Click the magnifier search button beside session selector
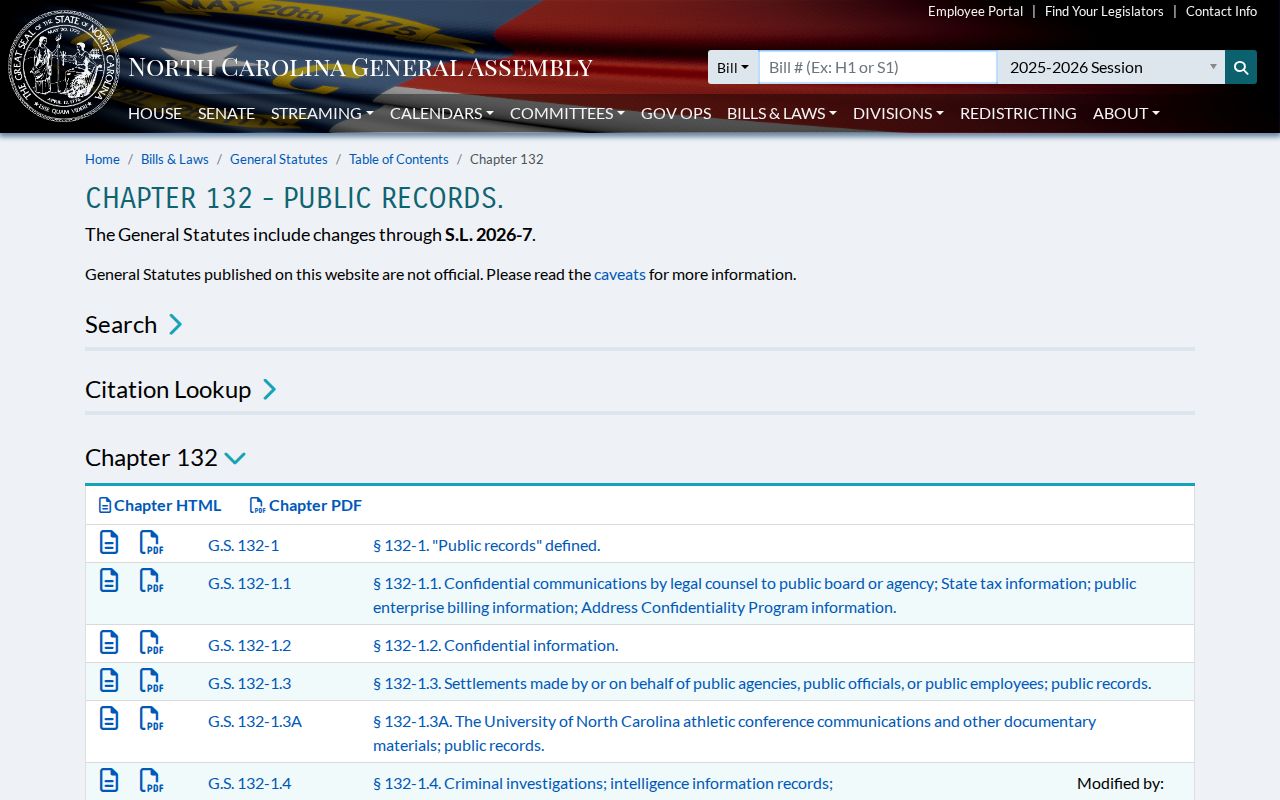The image size is (1280, 800). pos(1241,67)
